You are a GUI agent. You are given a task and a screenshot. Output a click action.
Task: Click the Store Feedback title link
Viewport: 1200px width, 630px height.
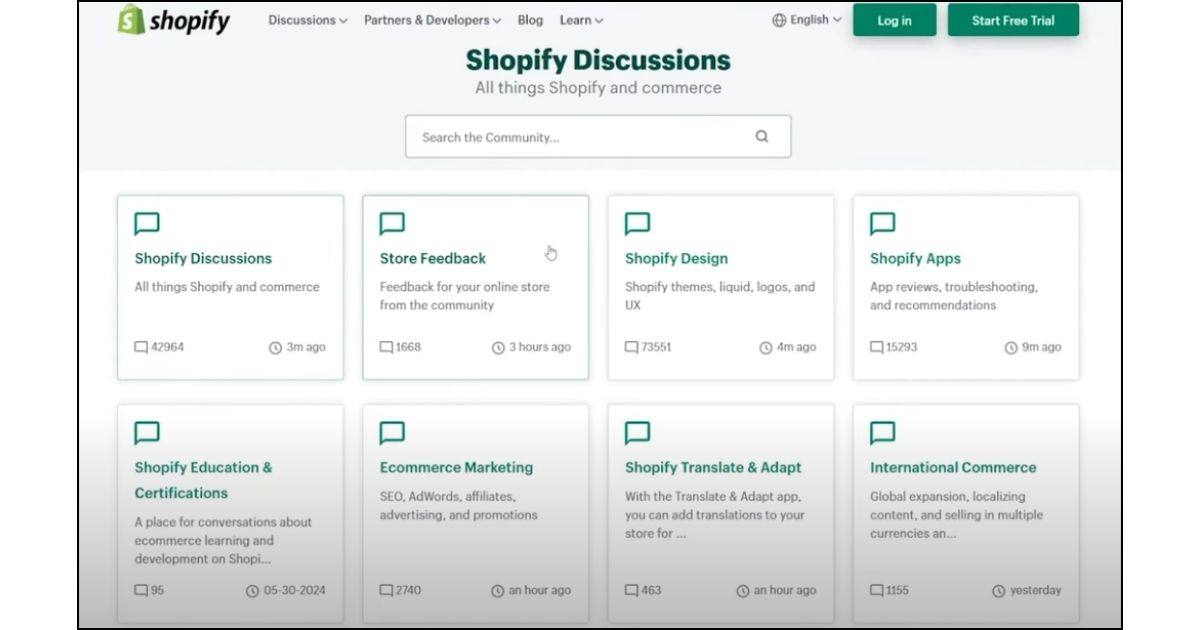[x=432, y=259]
